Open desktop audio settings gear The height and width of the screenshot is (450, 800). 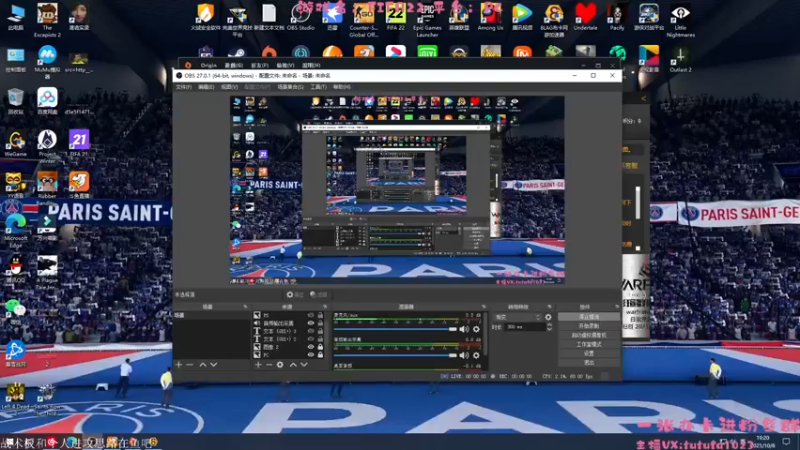coord(476,355)
